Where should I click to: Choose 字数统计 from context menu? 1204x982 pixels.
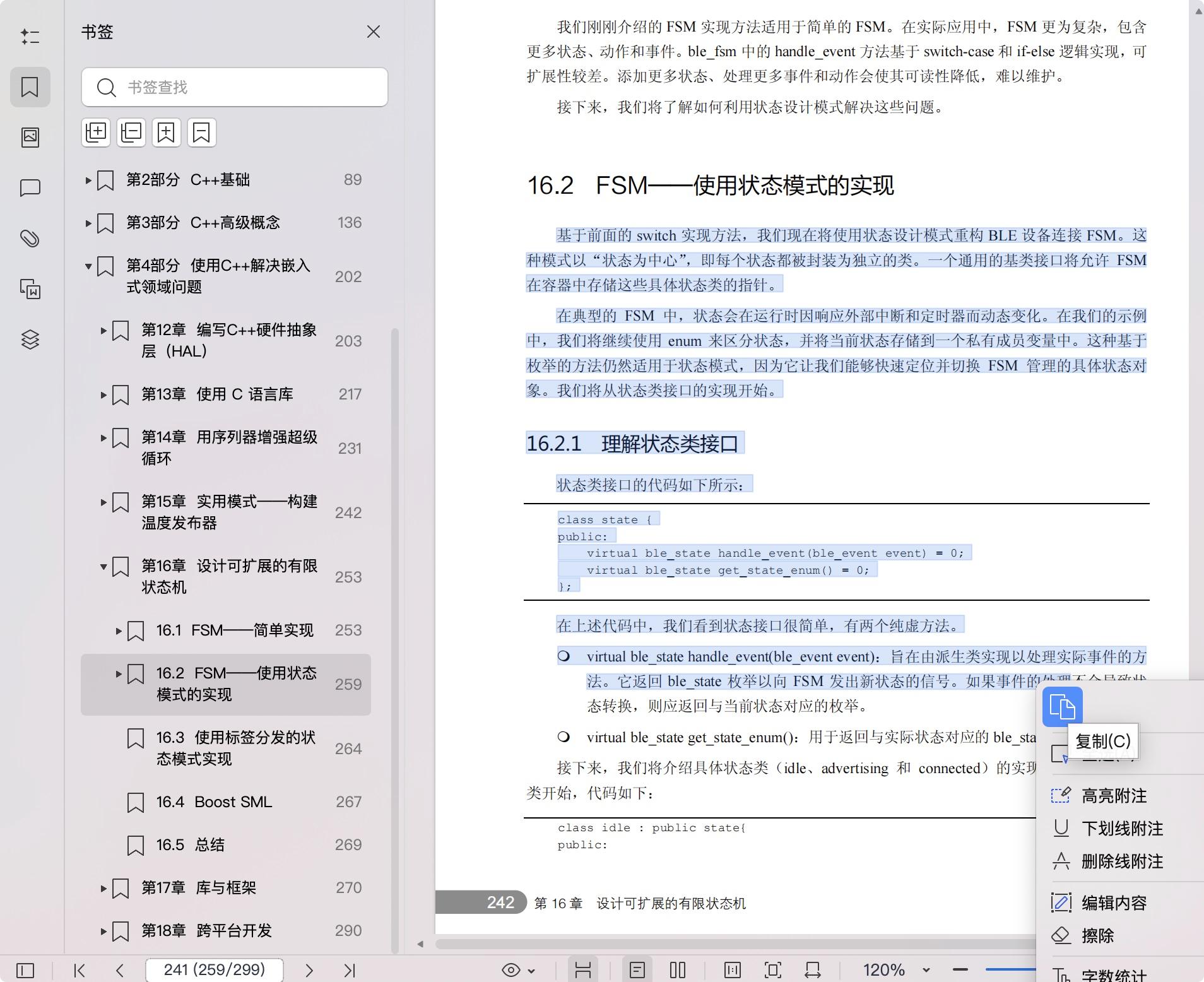pos(1114,976)
